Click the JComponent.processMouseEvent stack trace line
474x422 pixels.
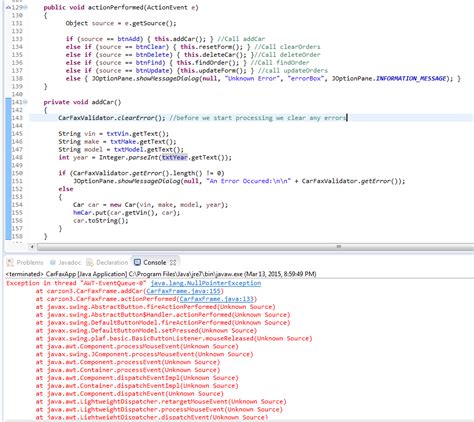(145, 354)
